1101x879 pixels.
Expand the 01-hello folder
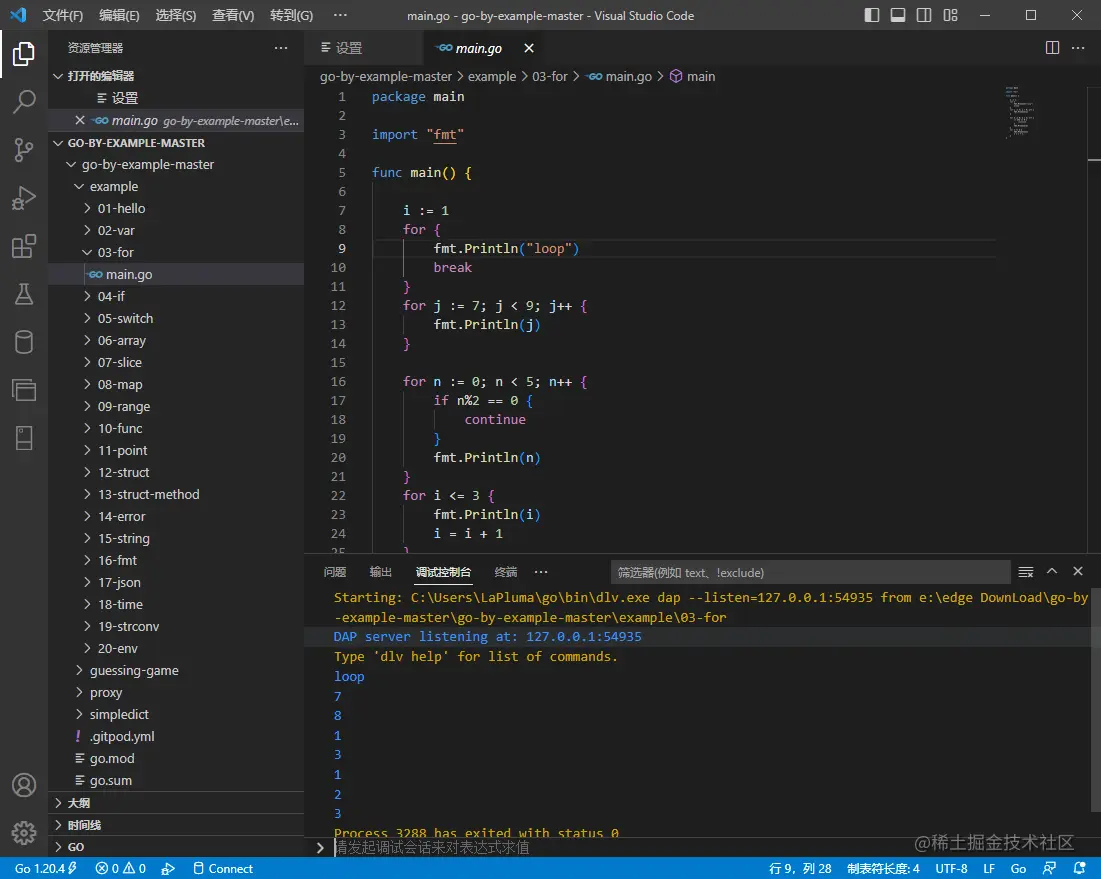pyautogui.click(x=87, y=208)
